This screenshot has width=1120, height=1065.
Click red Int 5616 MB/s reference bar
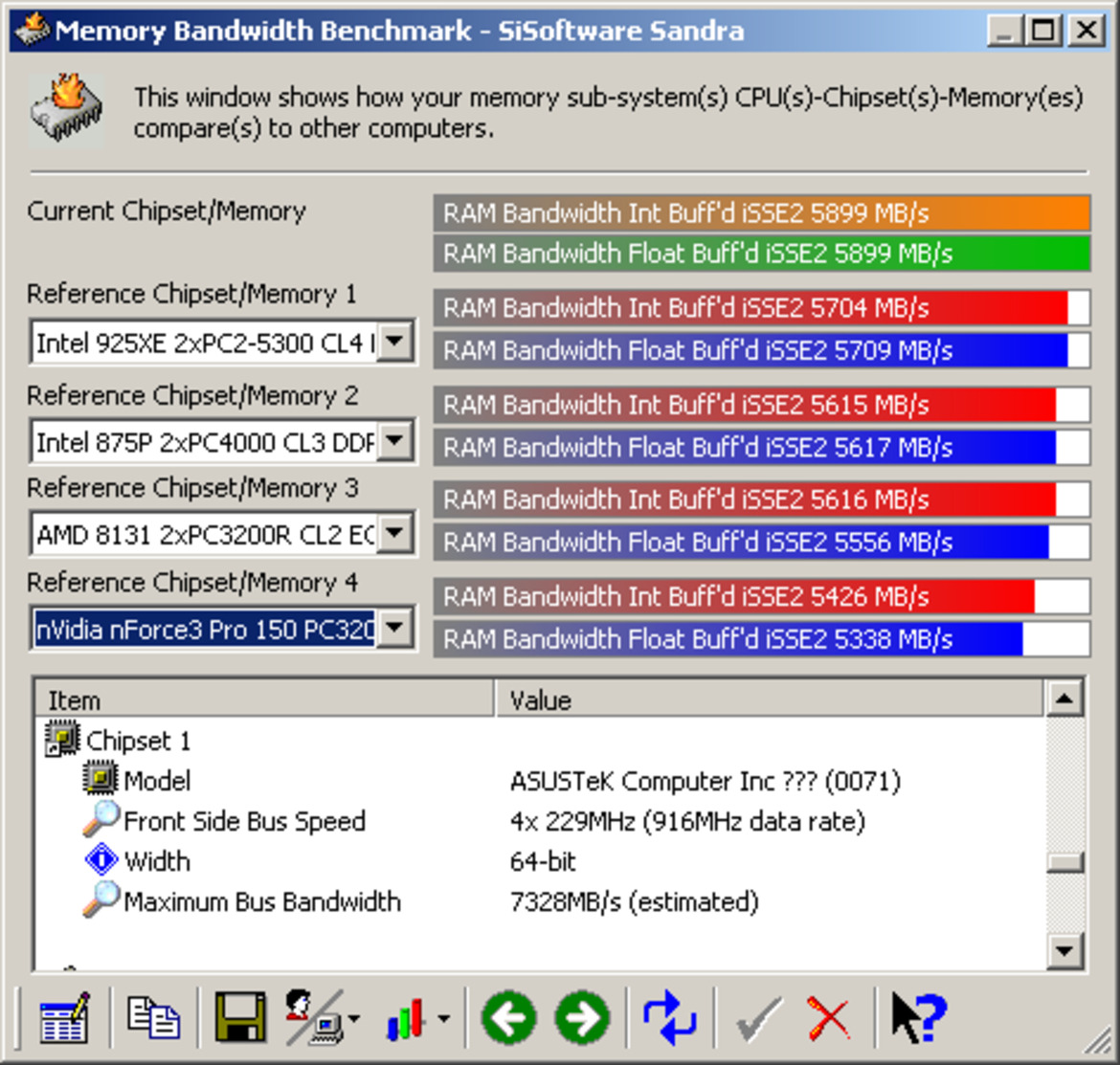[x=761, y=499]
